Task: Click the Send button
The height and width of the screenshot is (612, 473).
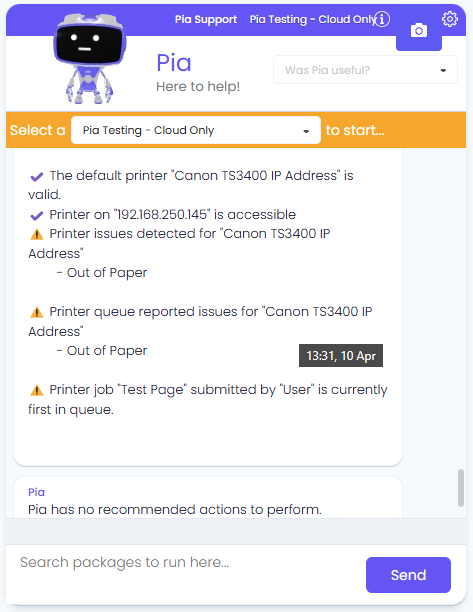Action: pyautogui.click(x=408, y=575)
